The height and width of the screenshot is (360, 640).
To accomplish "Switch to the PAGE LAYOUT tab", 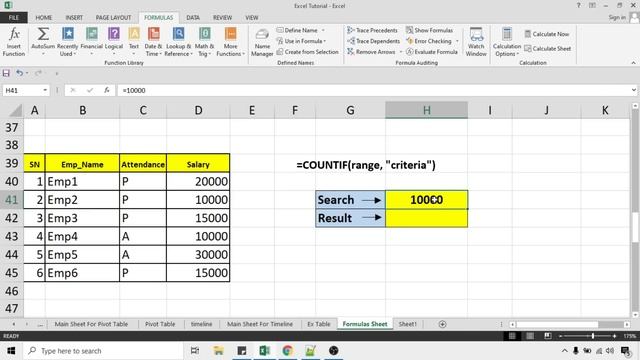I will (113, 18).
